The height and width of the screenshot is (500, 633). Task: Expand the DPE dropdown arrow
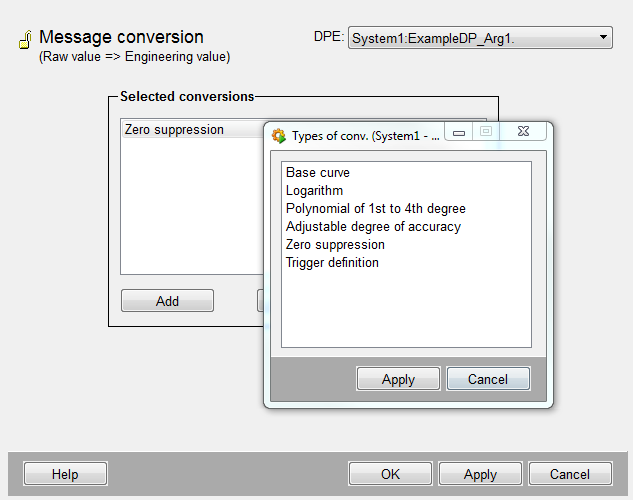[603, 38]
